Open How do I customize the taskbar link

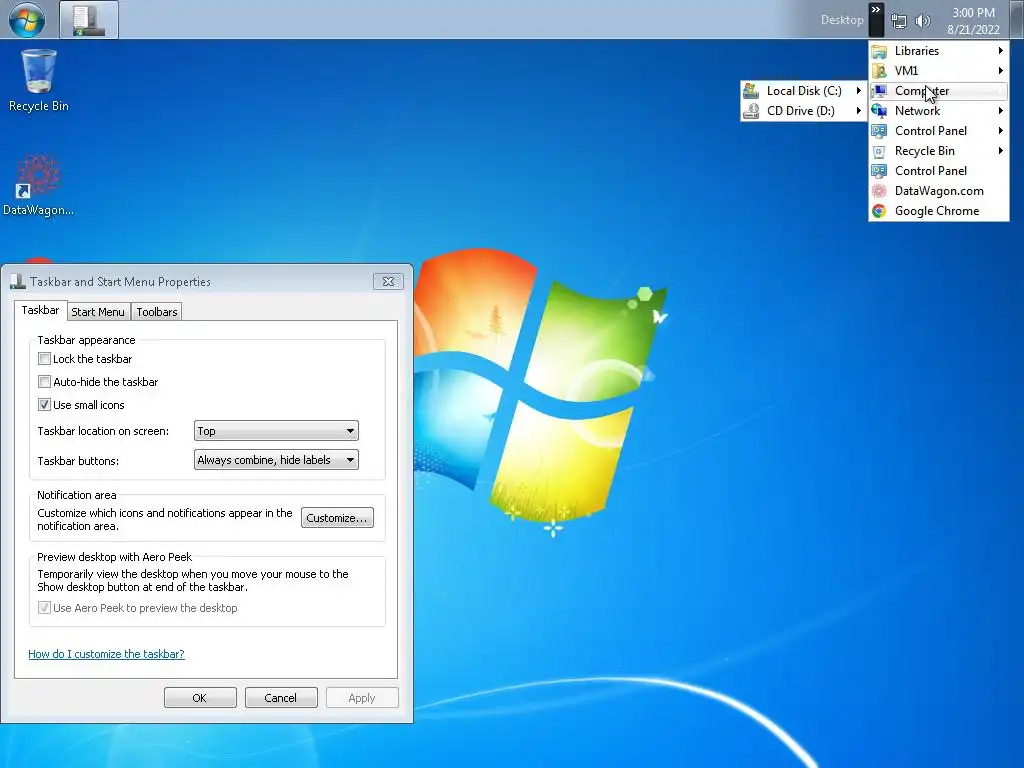point(106,654)
